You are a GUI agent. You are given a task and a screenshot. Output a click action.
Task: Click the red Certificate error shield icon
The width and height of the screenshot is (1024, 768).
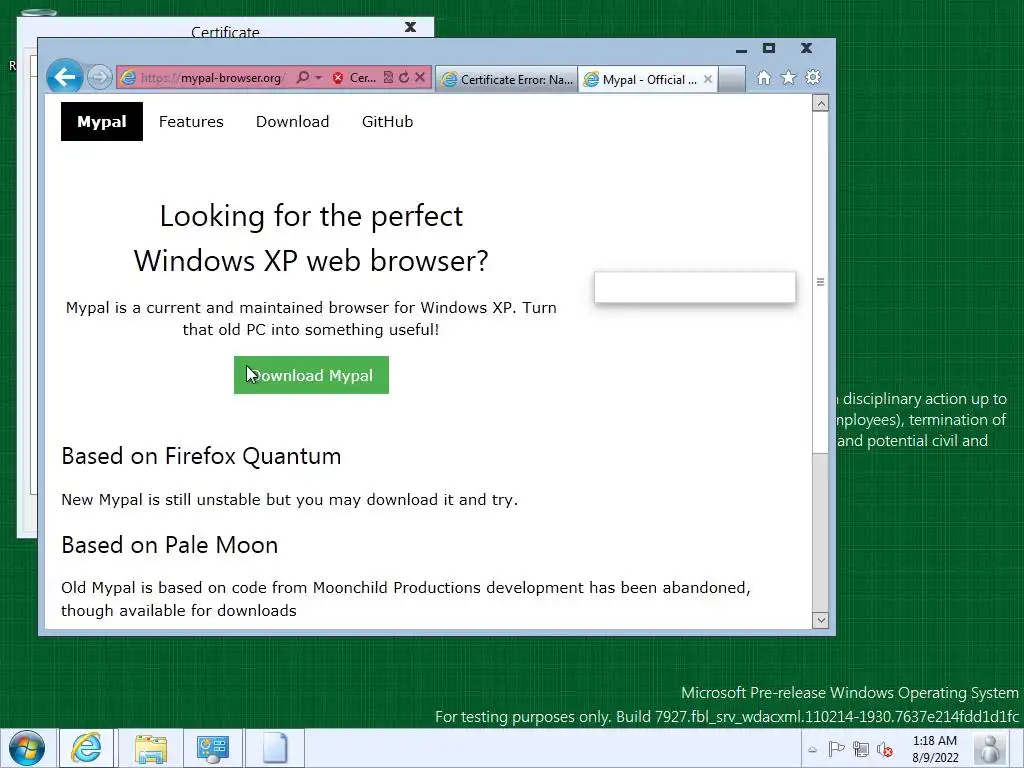[x=338, y=78]
